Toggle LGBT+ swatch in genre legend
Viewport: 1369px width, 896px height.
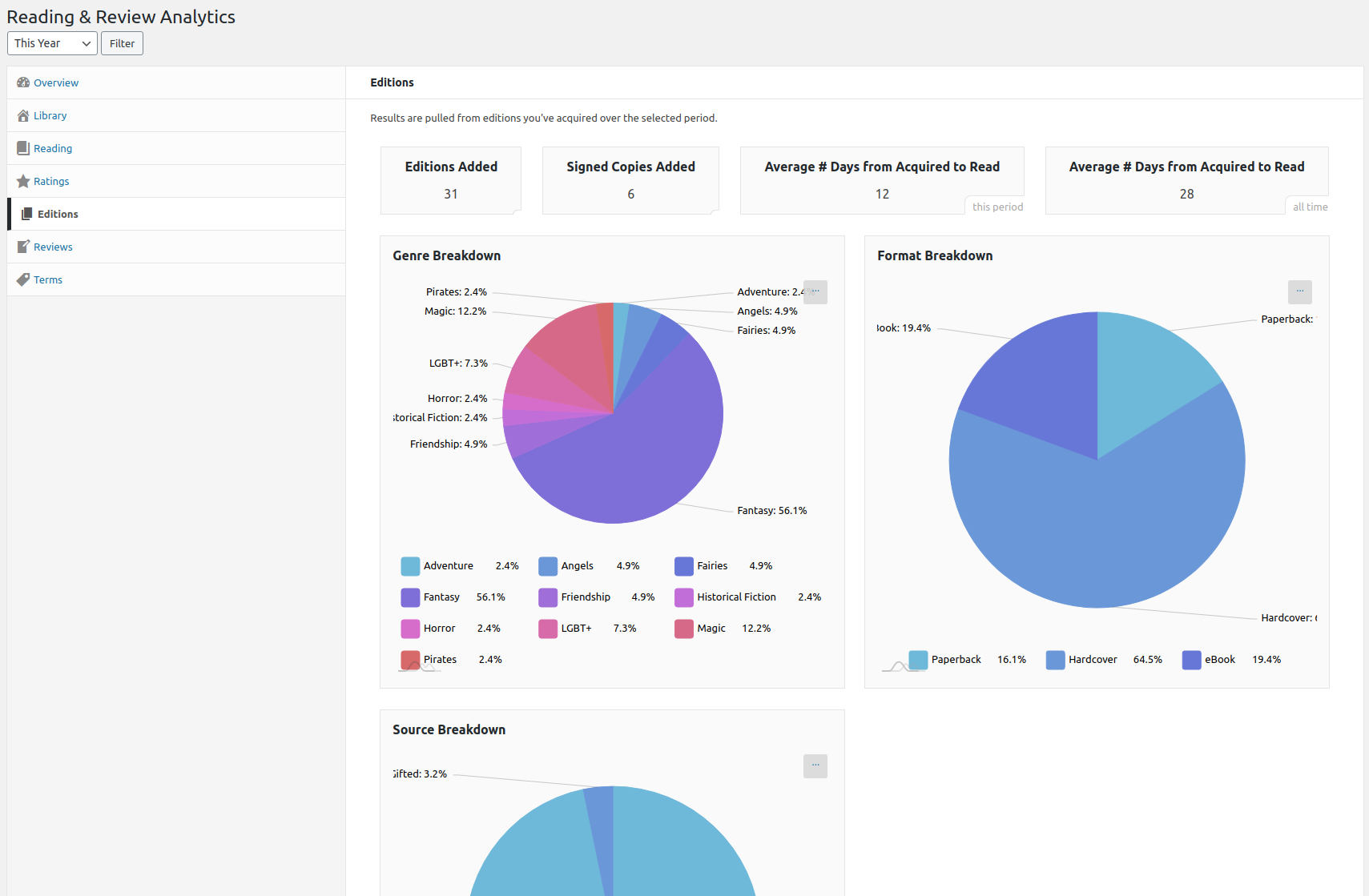click(548, 629)
